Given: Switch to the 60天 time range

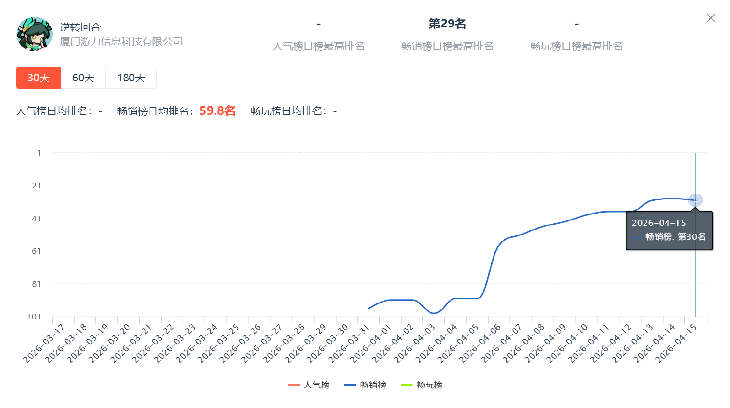Looking at the screenshot, I should (84, 78).
